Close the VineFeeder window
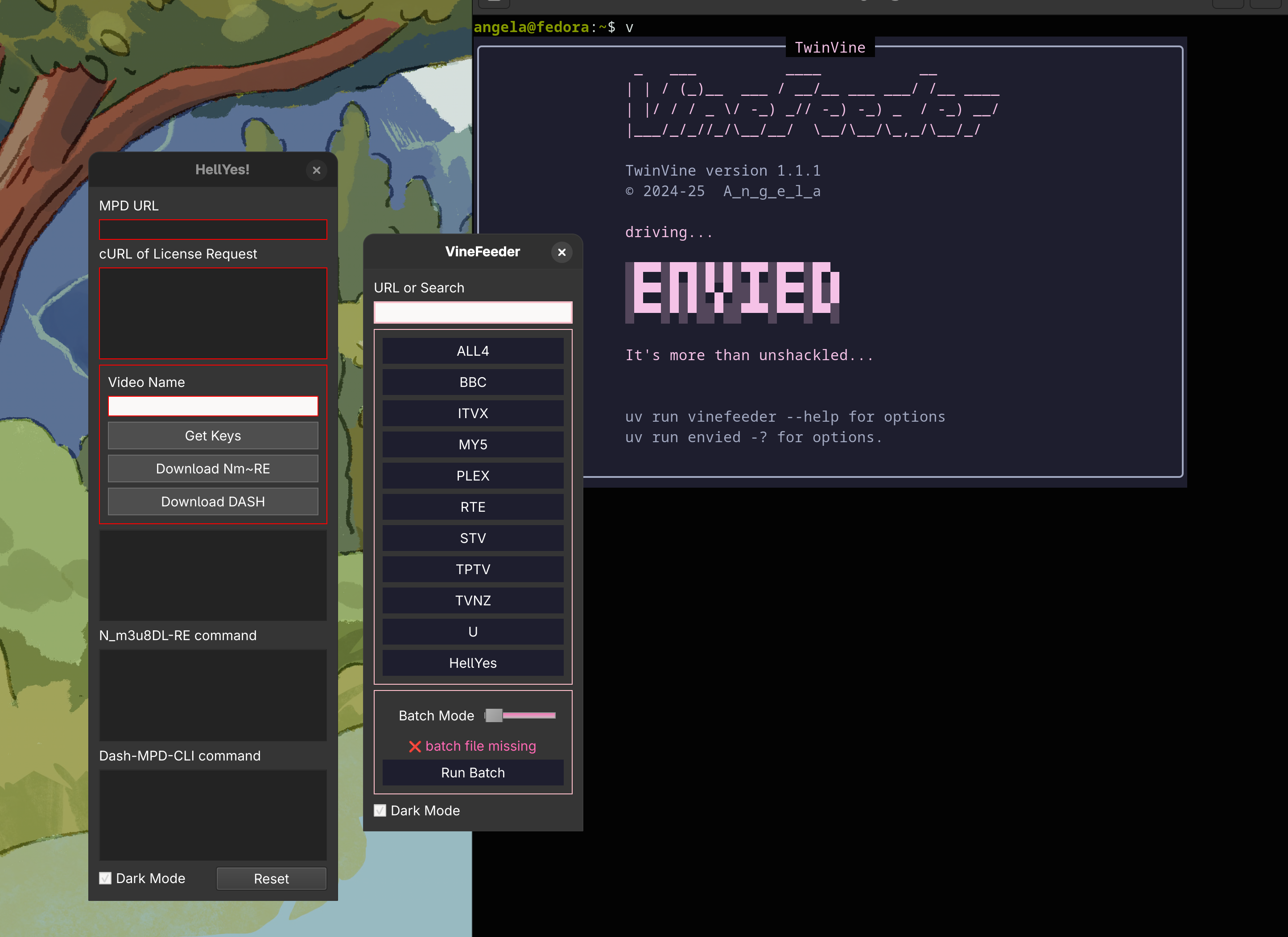The width and height of the screenshot is (1288, 937). tap(561, 252)
